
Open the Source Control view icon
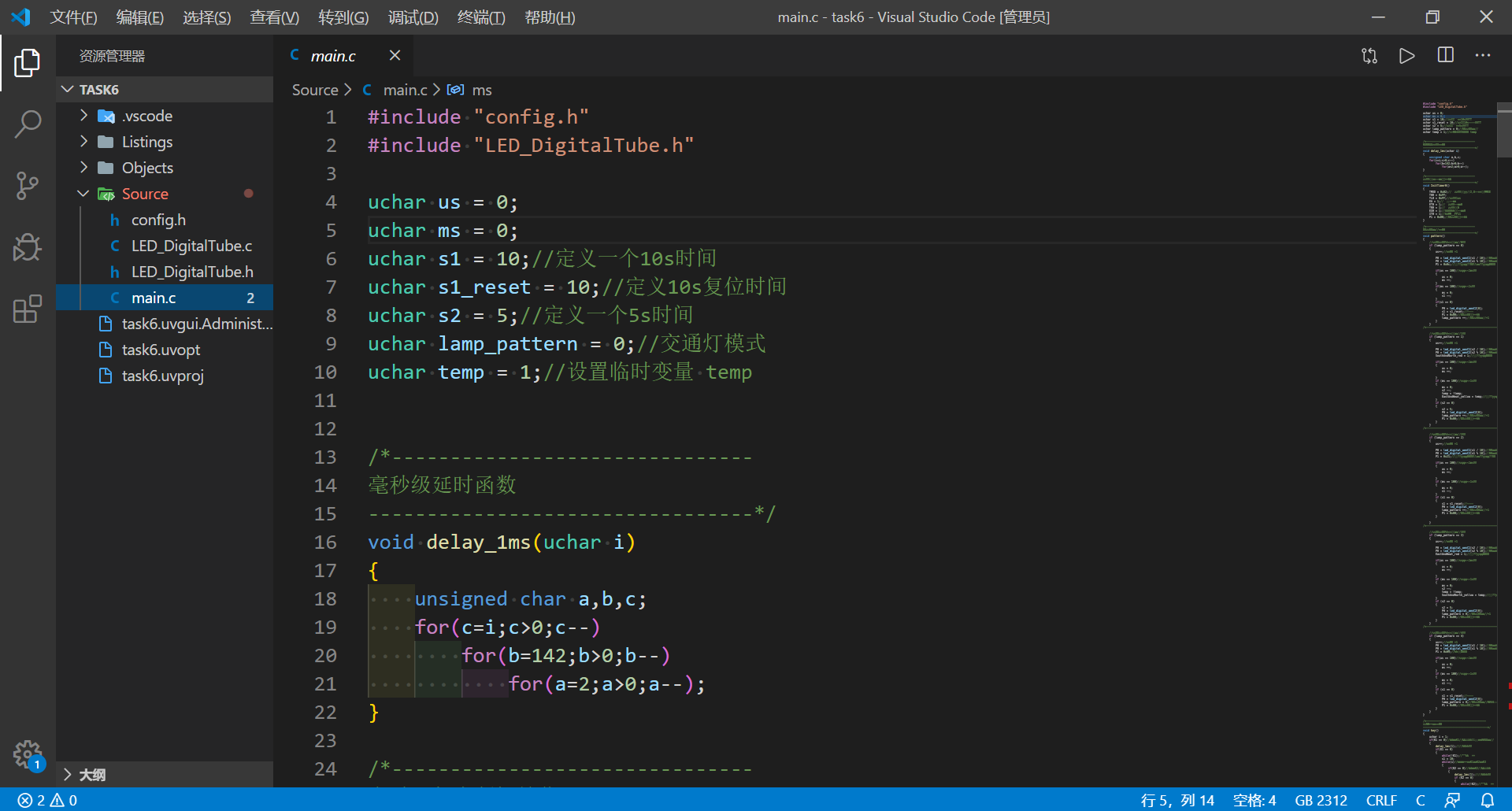28,186
